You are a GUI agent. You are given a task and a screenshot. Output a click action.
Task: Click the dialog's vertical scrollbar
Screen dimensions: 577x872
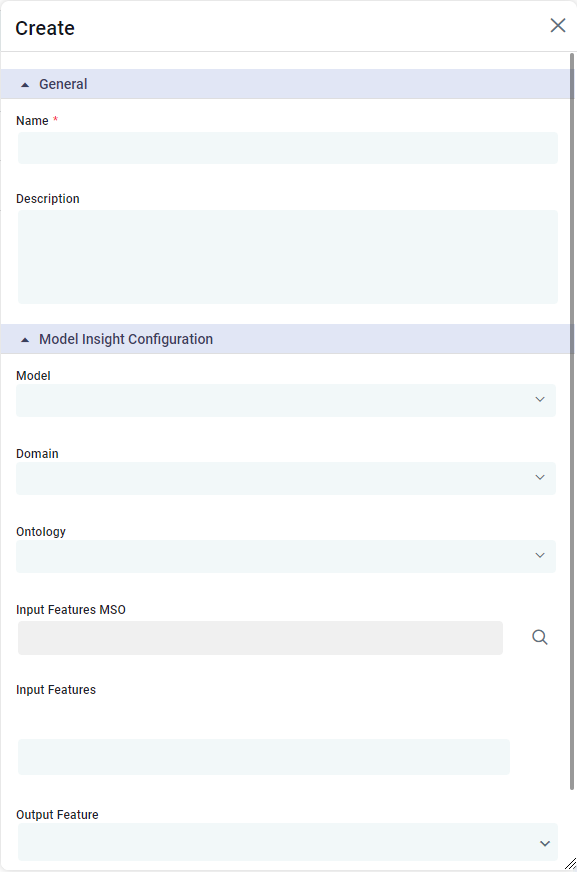(x=572, y=421)
